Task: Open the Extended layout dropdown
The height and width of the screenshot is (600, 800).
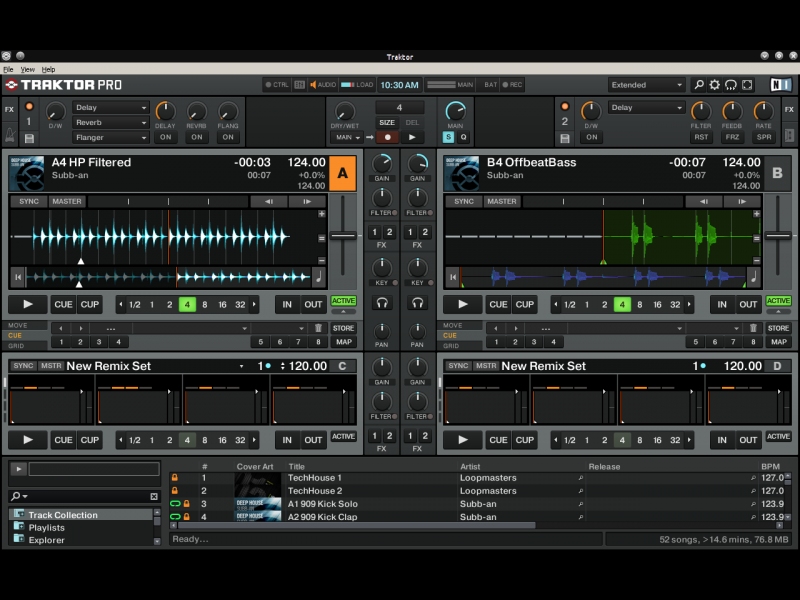Action: pos(647,85)
